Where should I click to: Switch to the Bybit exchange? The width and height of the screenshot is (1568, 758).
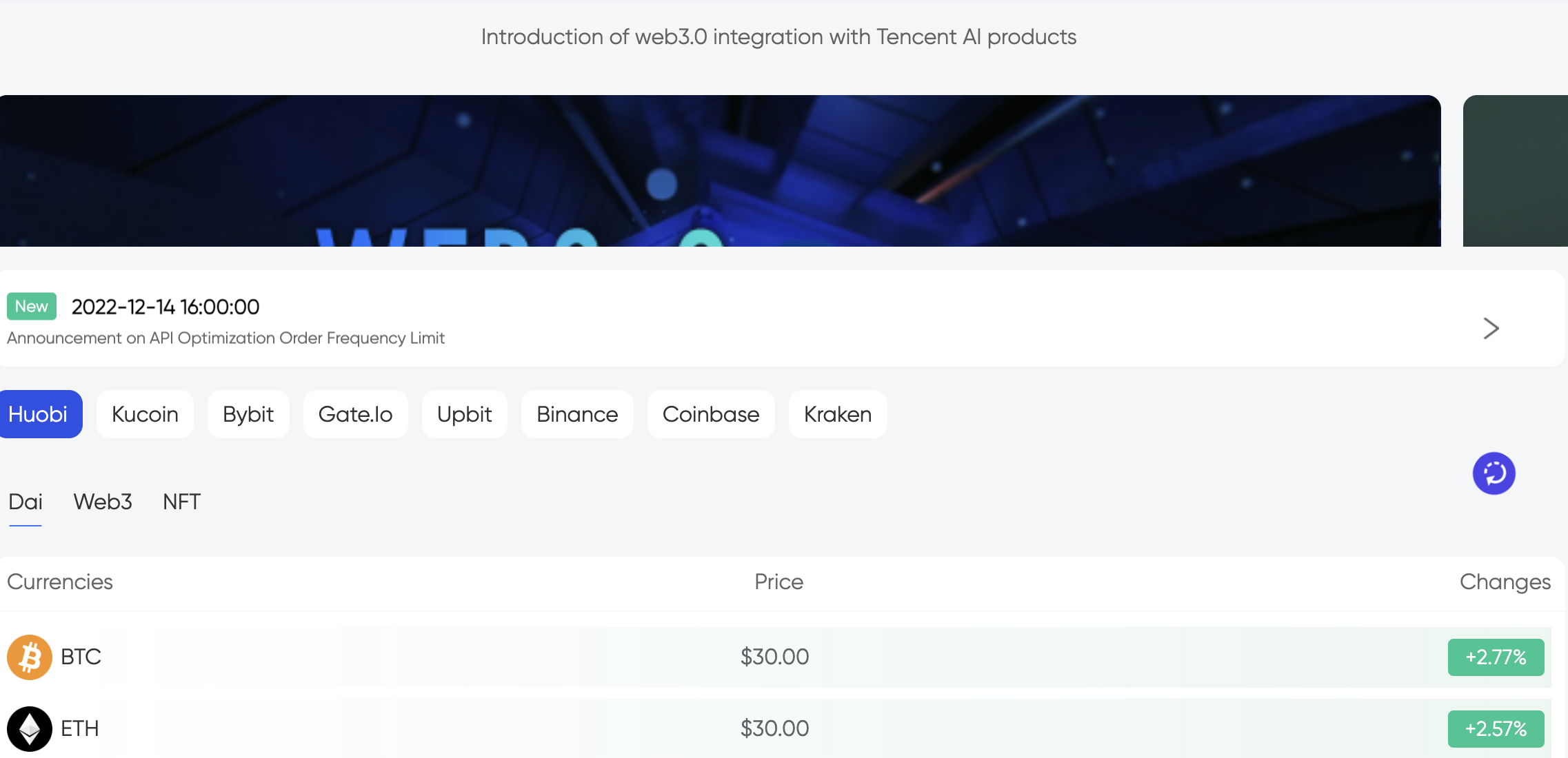[x=248, y=414]
